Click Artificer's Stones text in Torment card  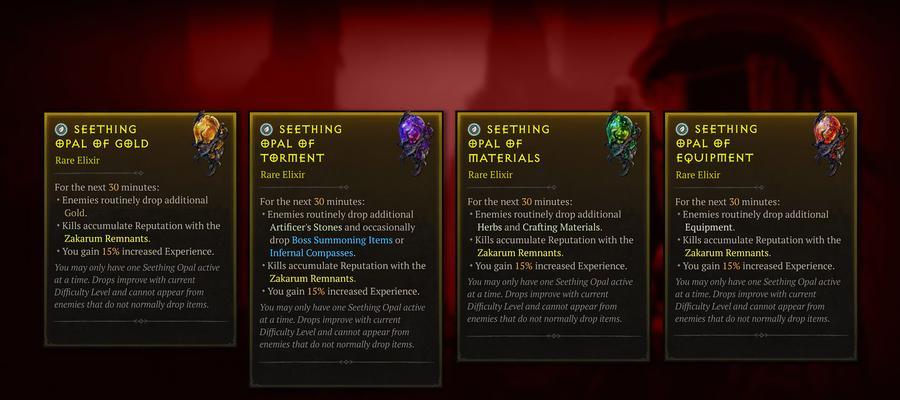(306, 227)
